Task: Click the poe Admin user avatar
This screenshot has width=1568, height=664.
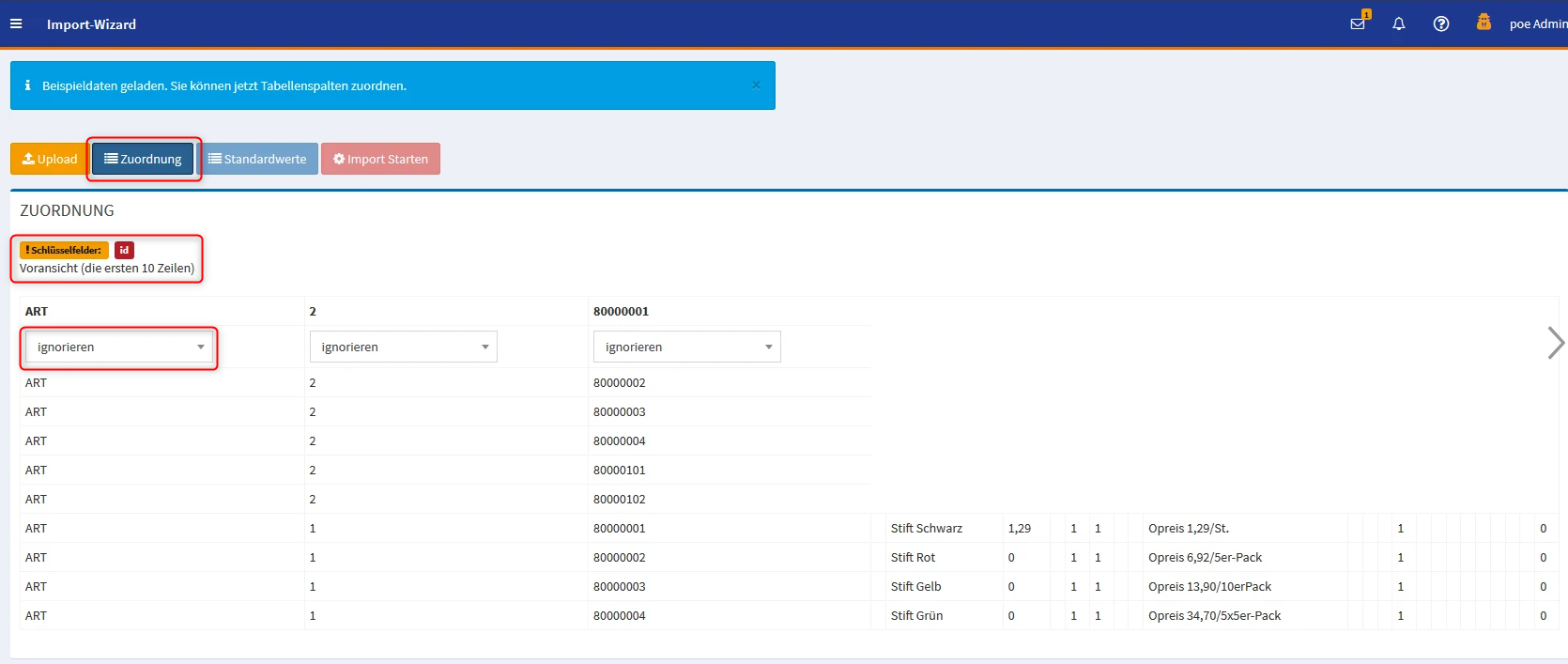Action: point(1483,23)
